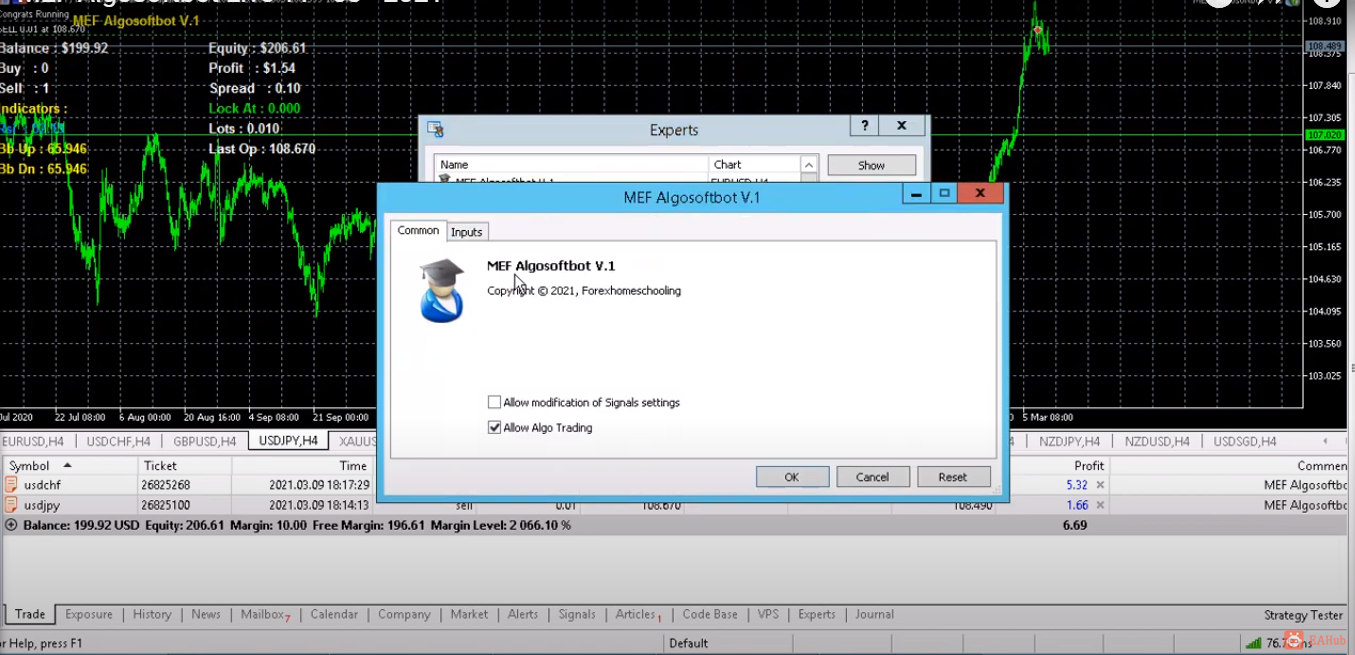Select the USDJPY,H4 chart tab
The image size is (1355, 655).
[288, 441]
